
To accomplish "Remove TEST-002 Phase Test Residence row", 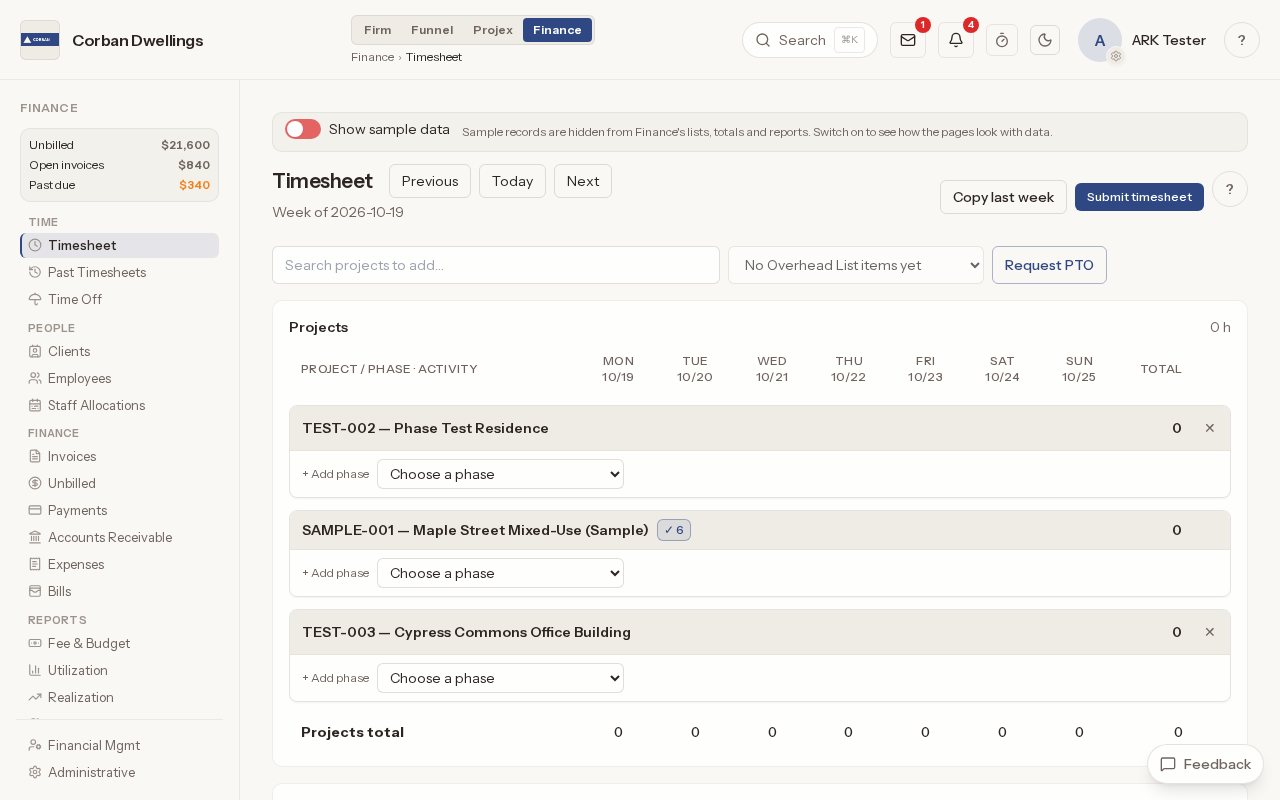I will [1210, 428].
